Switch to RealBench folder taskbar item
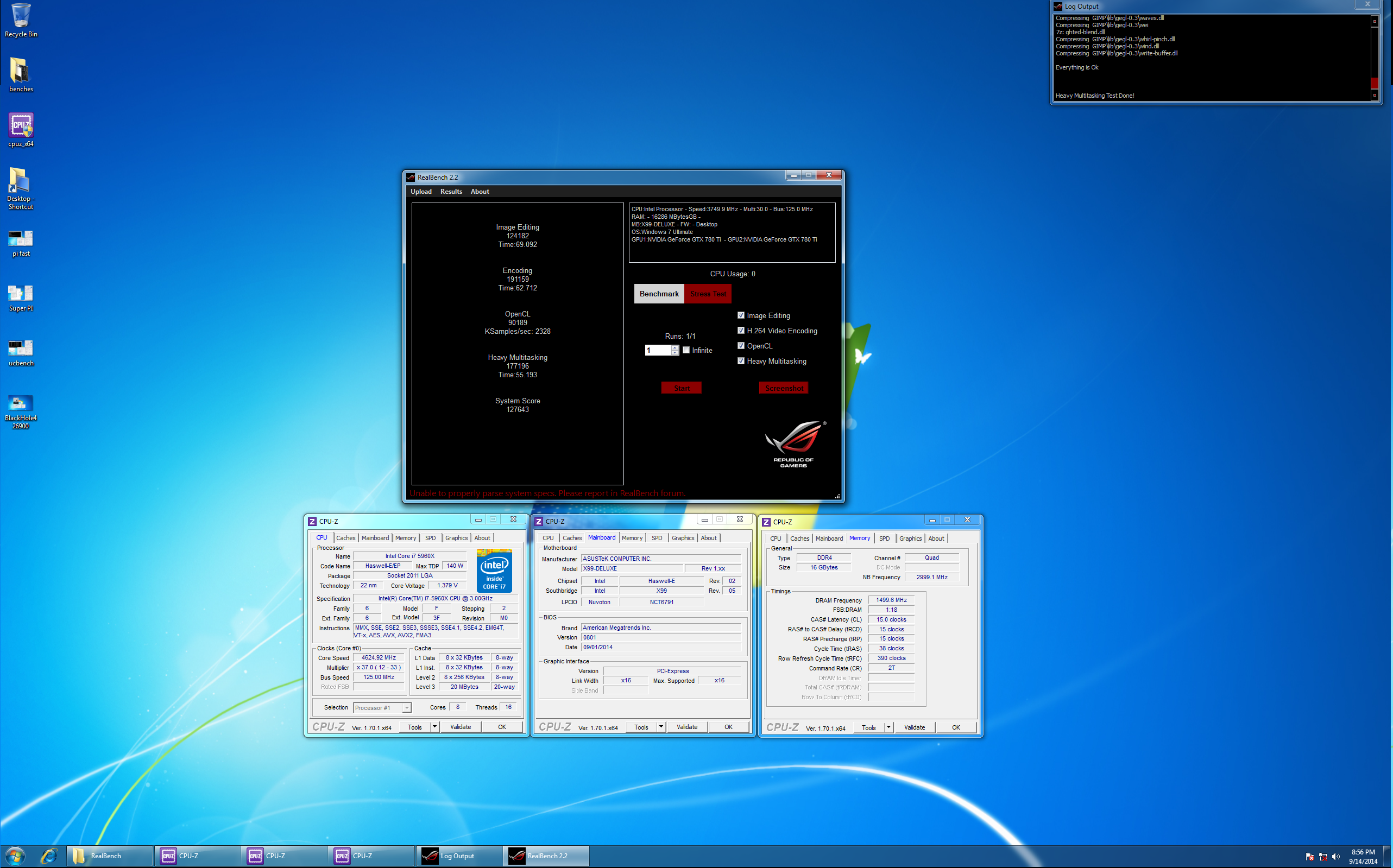Image resolution: width=1393 pixels, height=868 pixels. pos(110,856)
